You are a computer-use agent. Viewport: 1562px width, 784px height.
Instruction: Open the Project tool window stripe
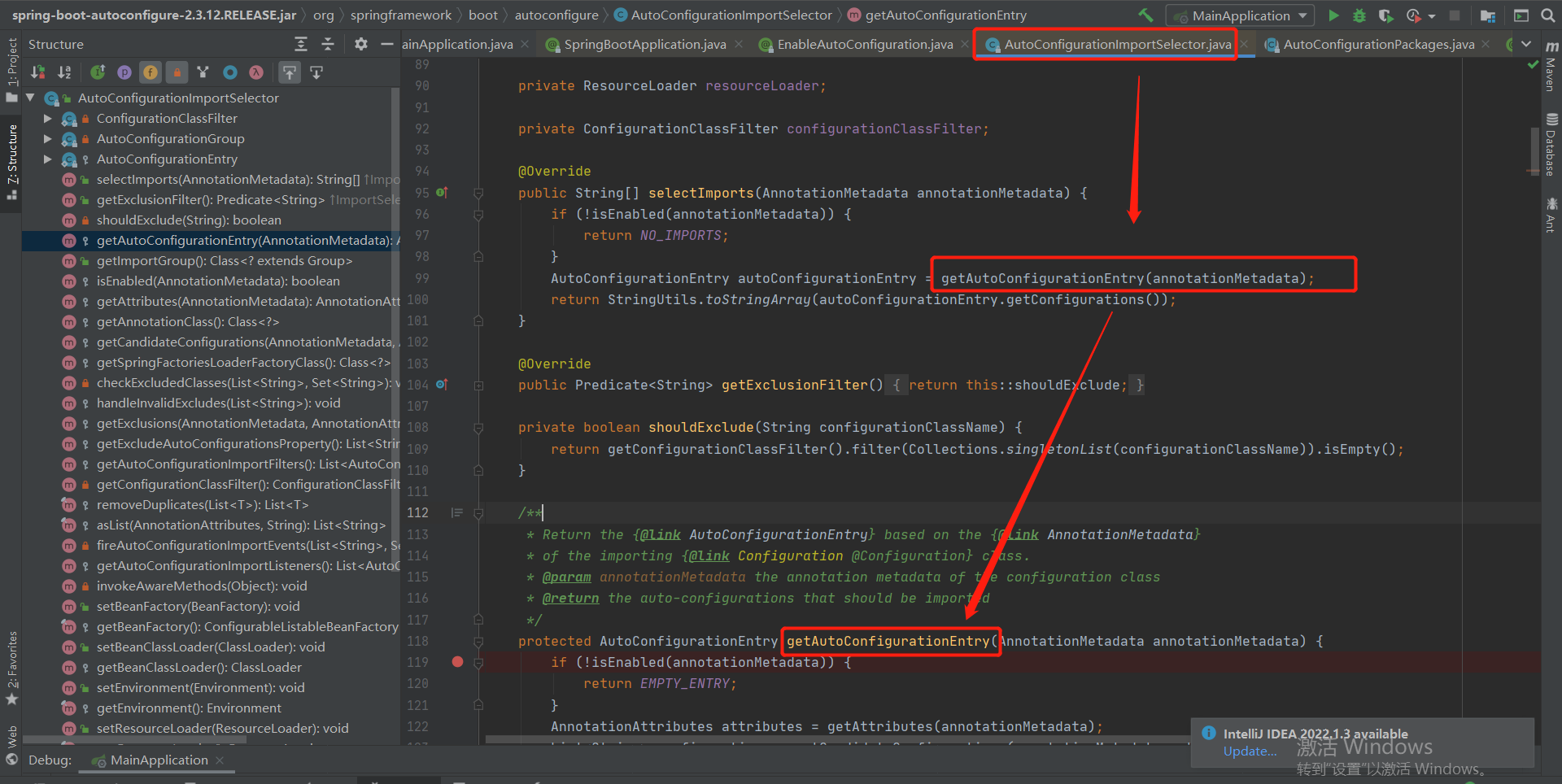11,69
